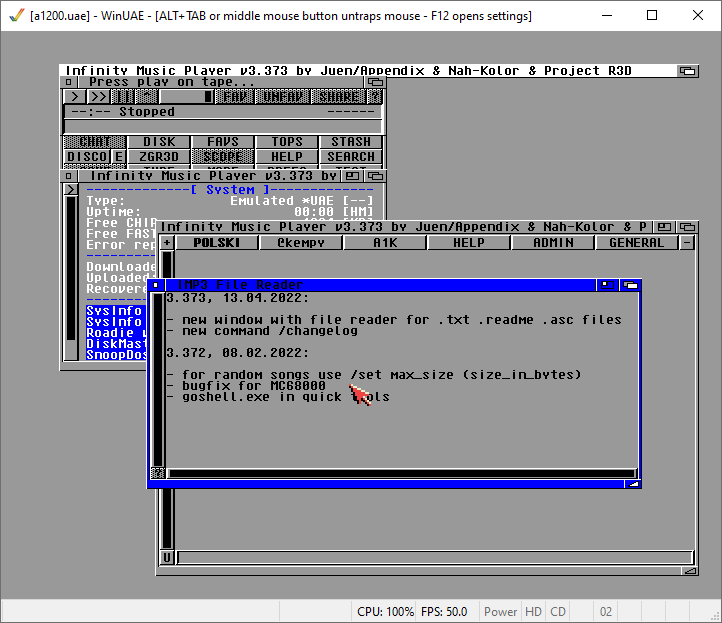Image resolution: width=722 pixels, height=623 pixels.
Task: Click the '3.372, 08.02.2022:' changelog heading
Action: (237, 353)
